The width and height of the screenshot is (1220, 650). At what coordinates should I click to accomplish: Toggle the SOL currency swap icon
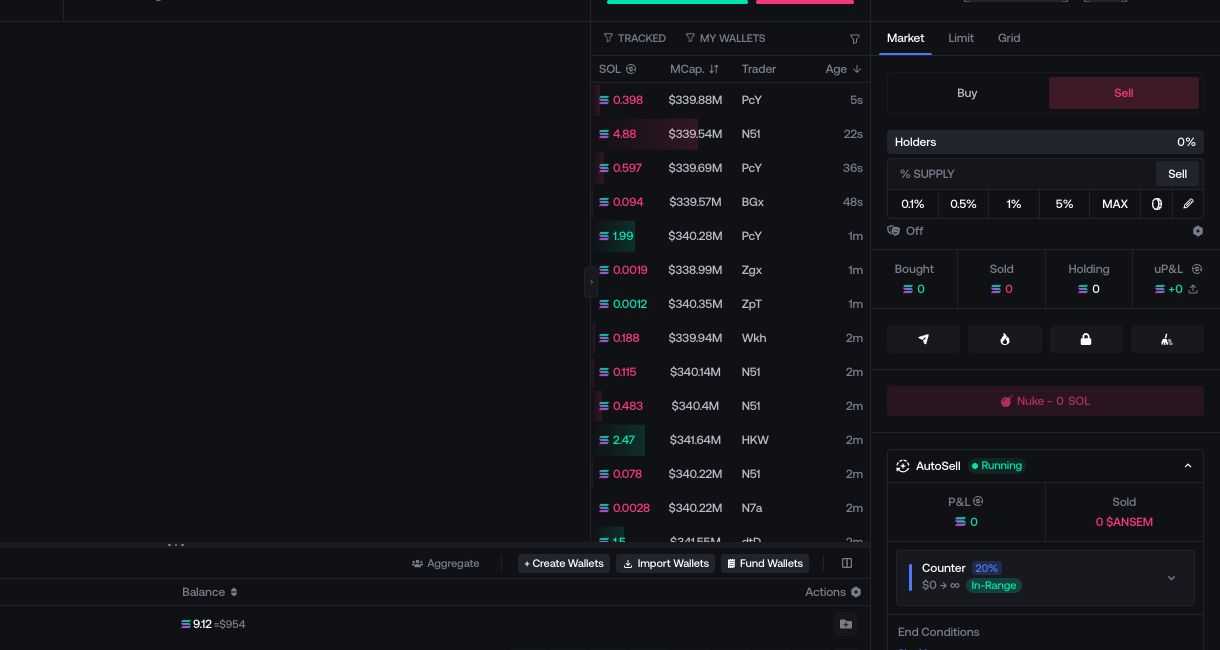631,69
